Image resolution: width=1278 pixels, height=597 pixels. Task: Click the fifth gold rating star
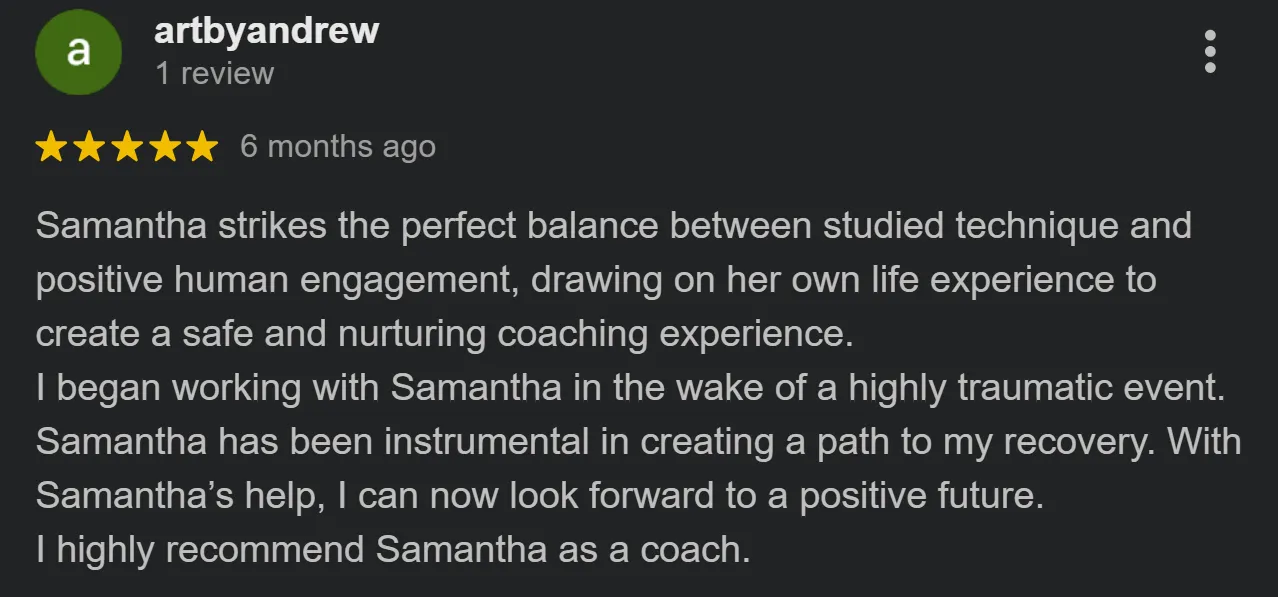tap(202, 147)
